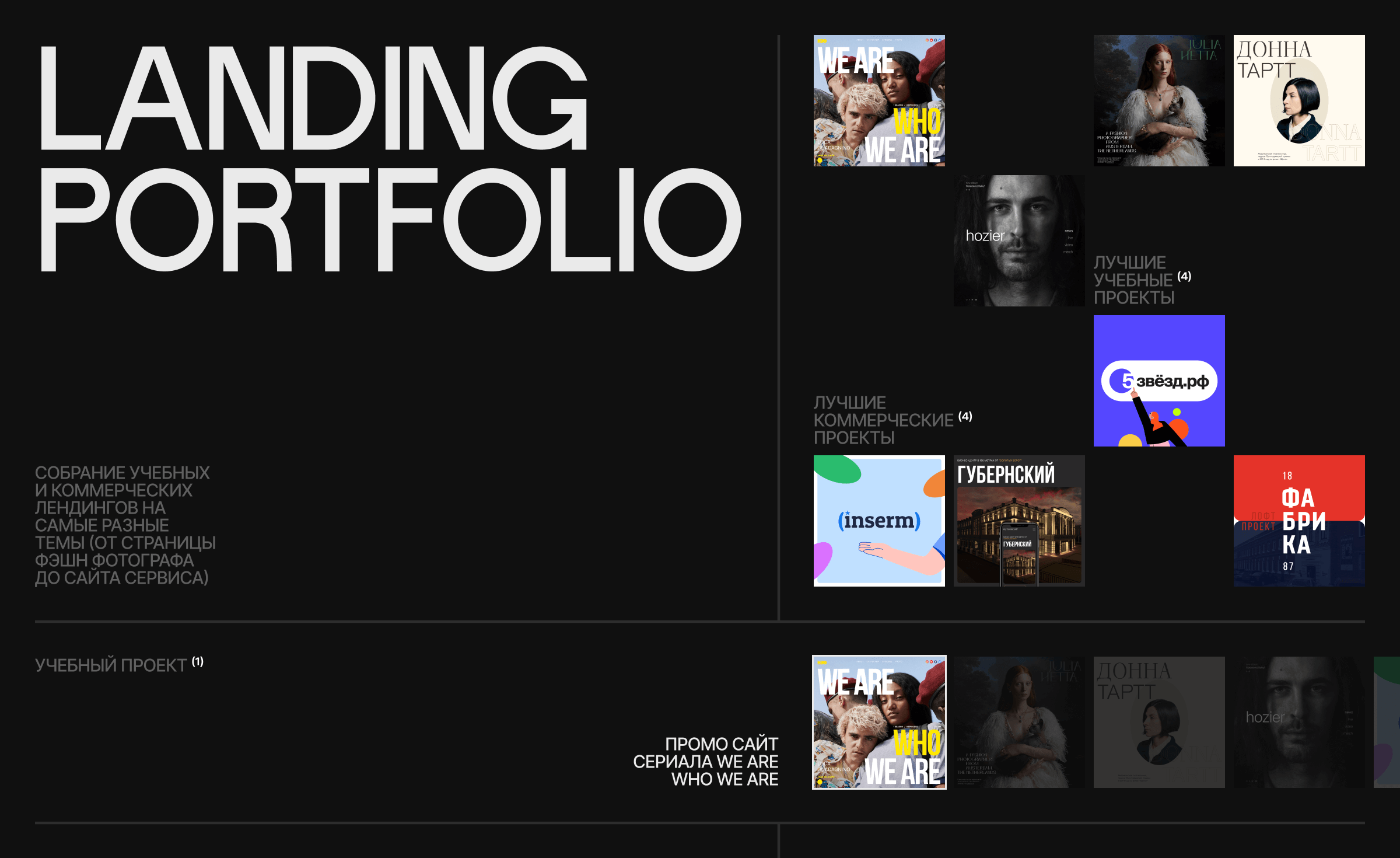Select the dimmed Донна Тартт carousel slide
1400x858 pixels.
pos(1159,722)
